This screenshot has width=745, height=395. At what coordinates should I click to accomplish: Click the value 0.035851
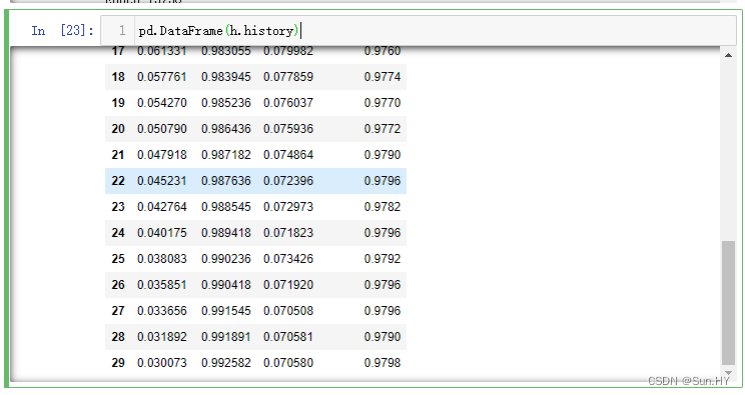pos(162,285)
